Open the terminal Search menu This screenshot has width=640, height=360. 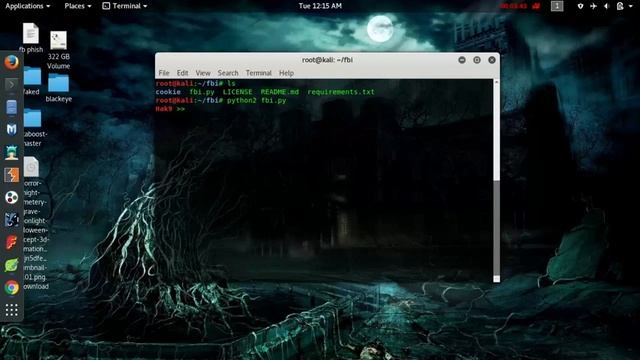pos(228,73)
